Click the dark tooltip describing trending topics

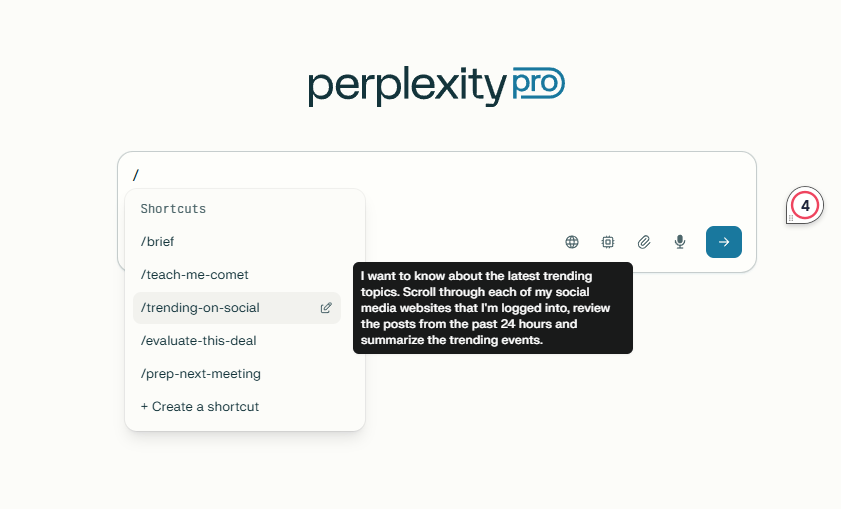(x=493, y=308)
